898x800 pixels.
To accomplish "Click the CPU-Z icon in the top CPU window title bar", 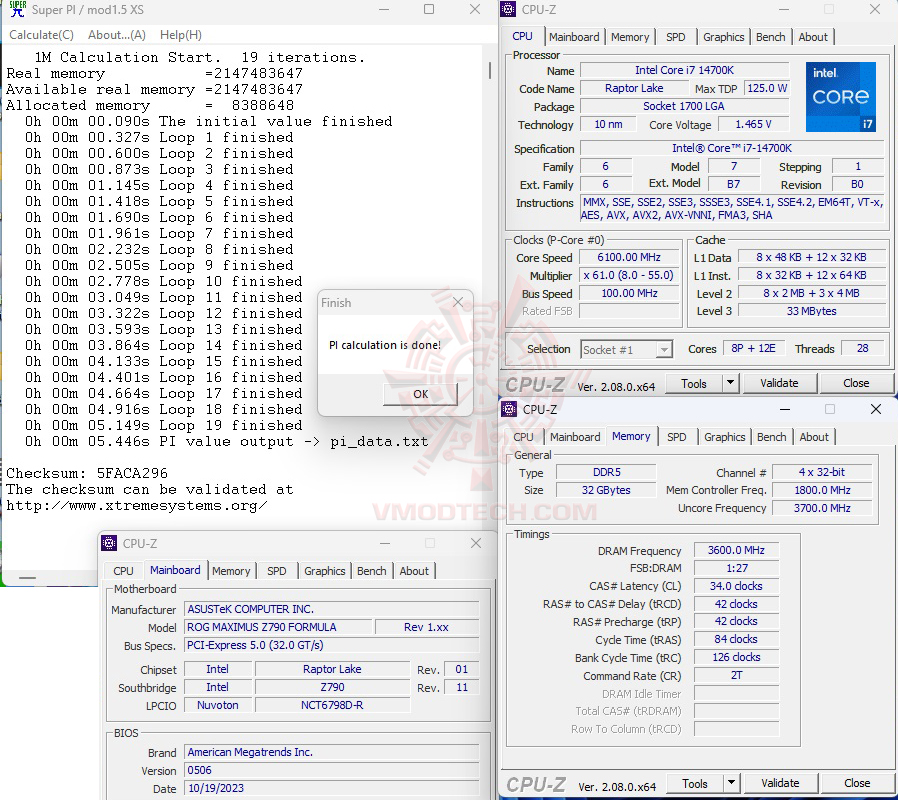I will tap(508, 9).
